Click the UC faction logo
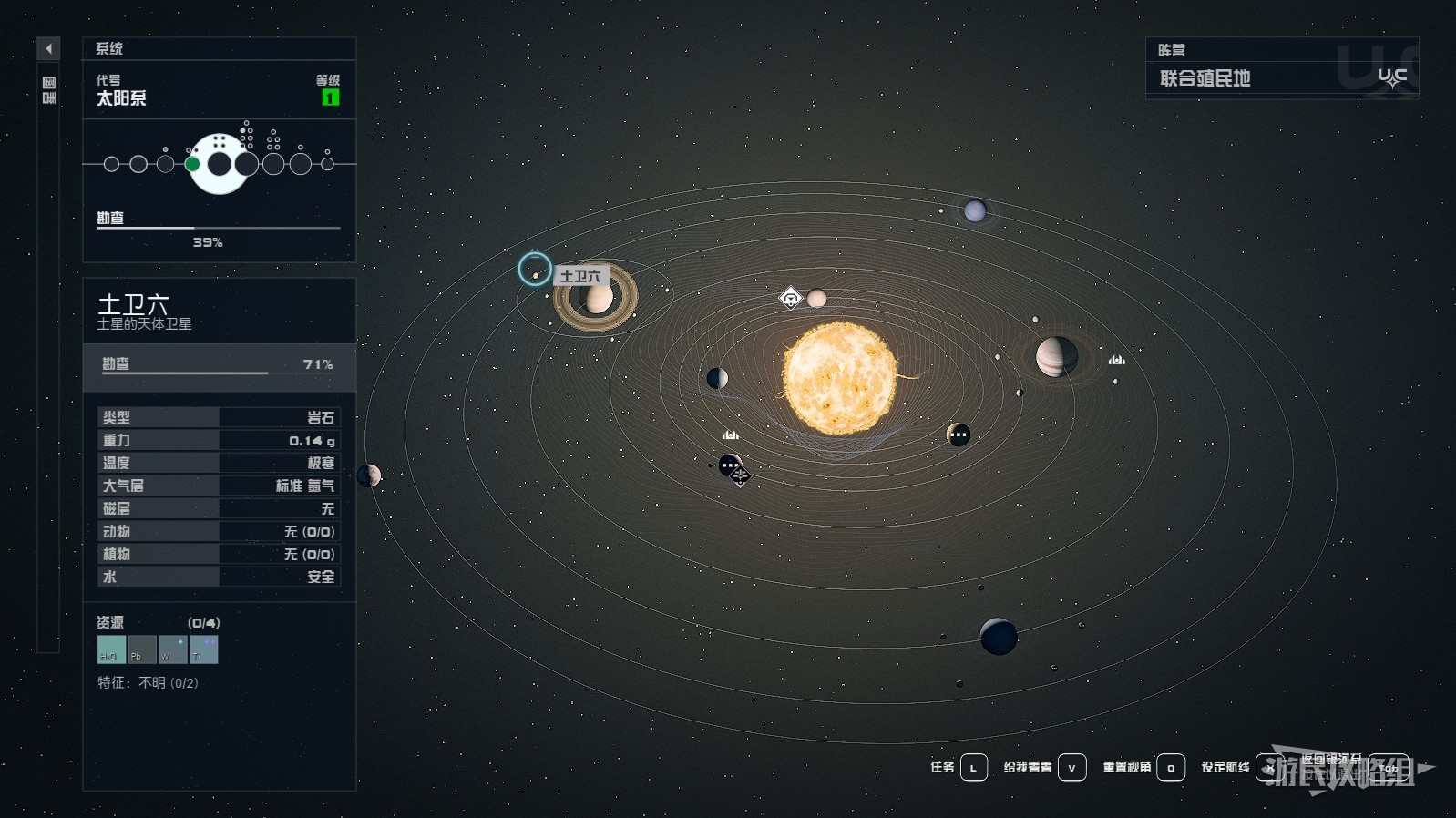Image resolution: width=1456 pixels, height=818 pixels. 1392,78
